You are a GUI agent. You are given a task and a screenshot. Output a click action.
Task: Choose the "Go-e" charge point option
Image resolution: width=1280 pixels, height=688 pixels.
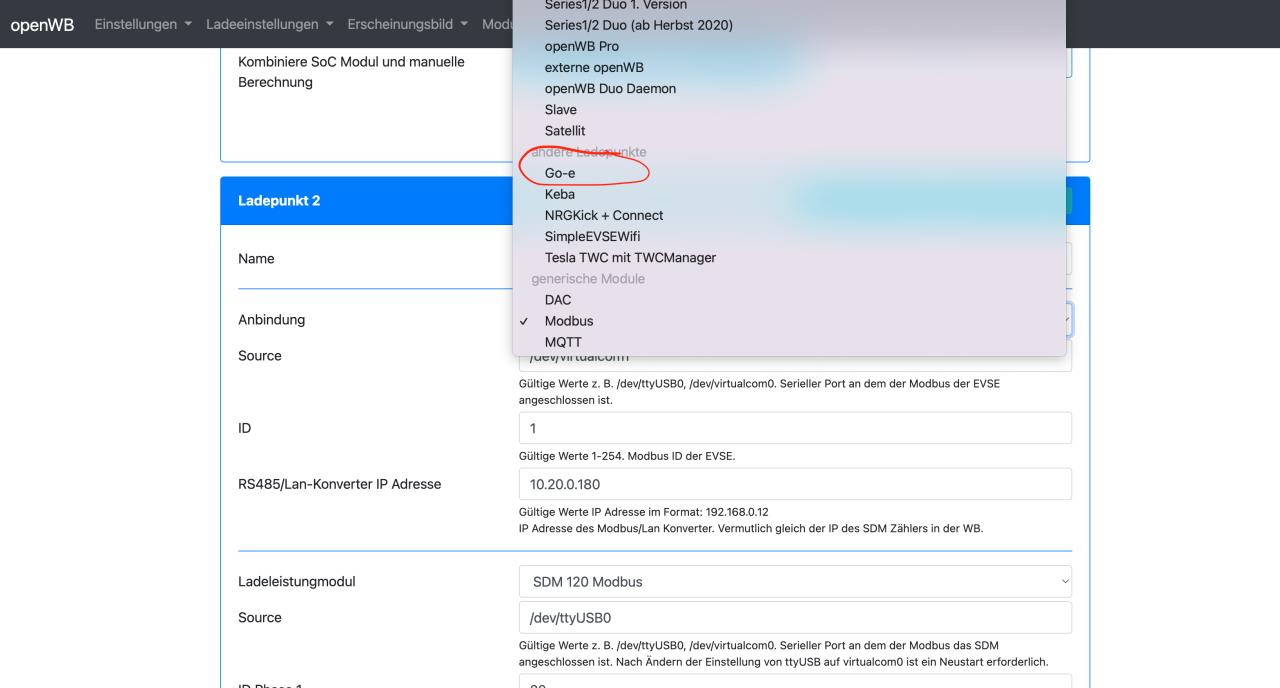pyautogui.click(x=789, y=173)
